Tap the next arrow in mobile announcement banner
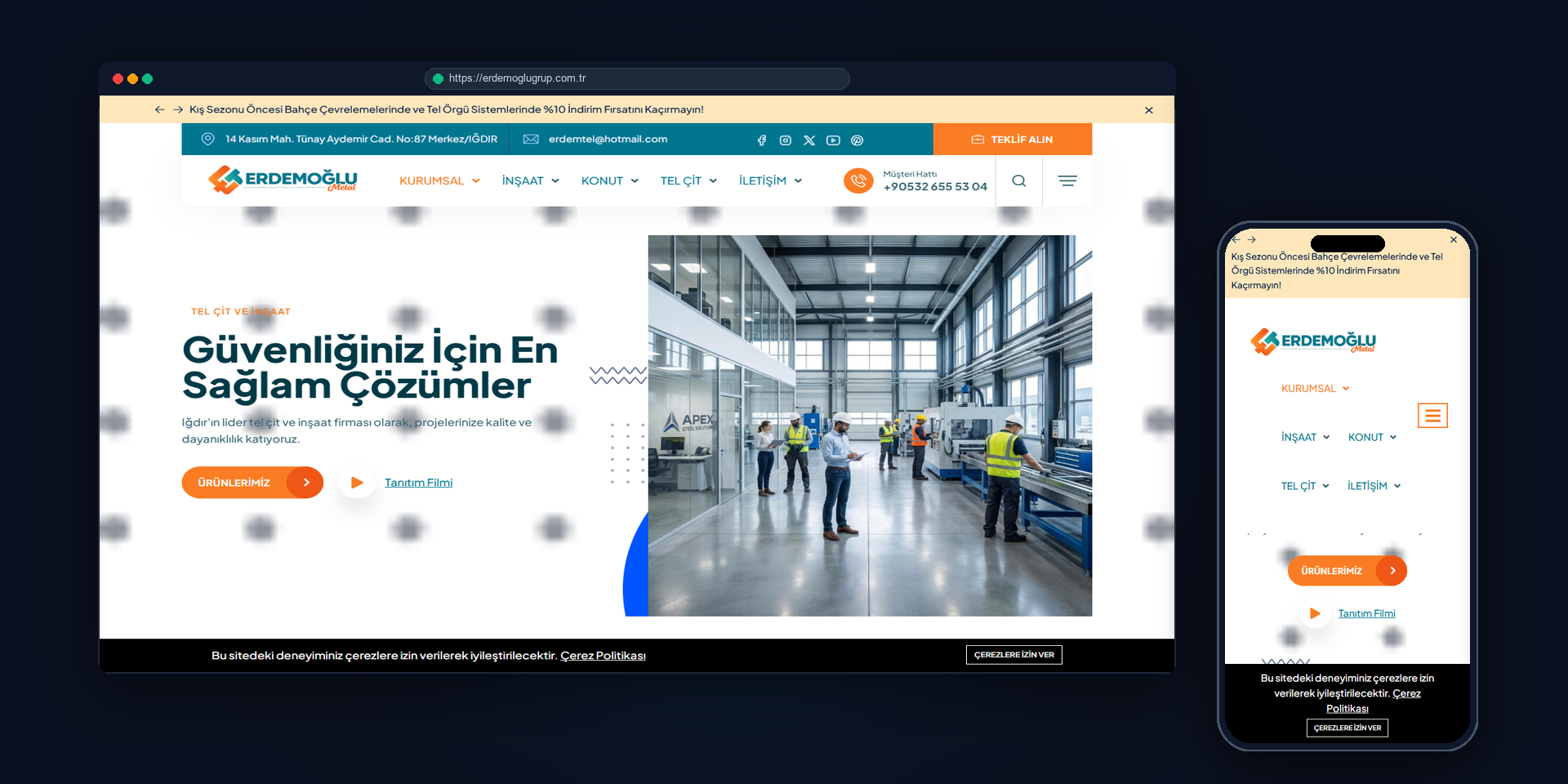The width and height of the screenshot is (1568, 784). pos(1252,240)
